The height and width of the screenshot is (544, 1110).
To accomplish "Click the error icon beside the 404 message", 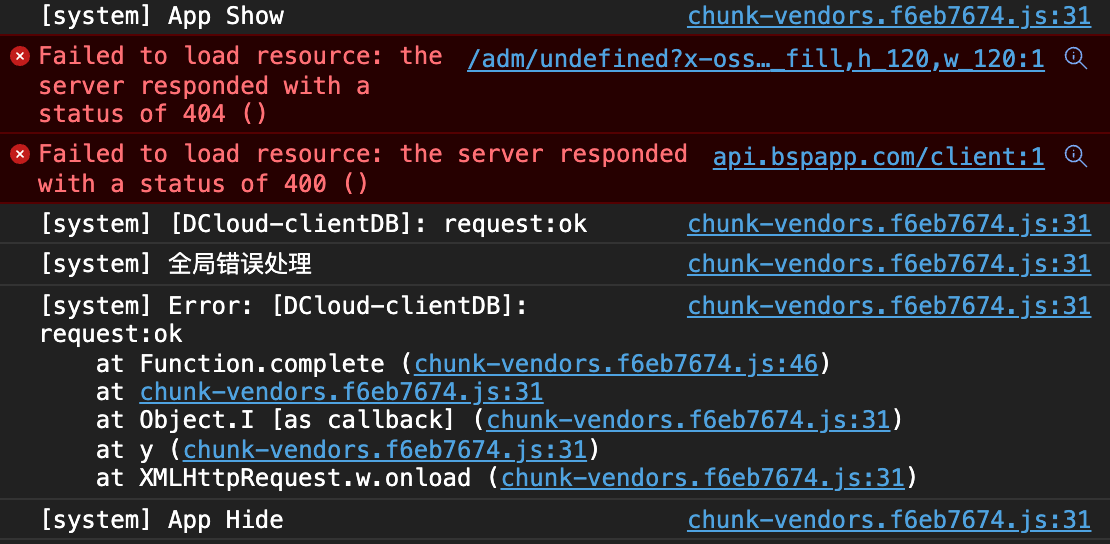I will pos(19,56).
